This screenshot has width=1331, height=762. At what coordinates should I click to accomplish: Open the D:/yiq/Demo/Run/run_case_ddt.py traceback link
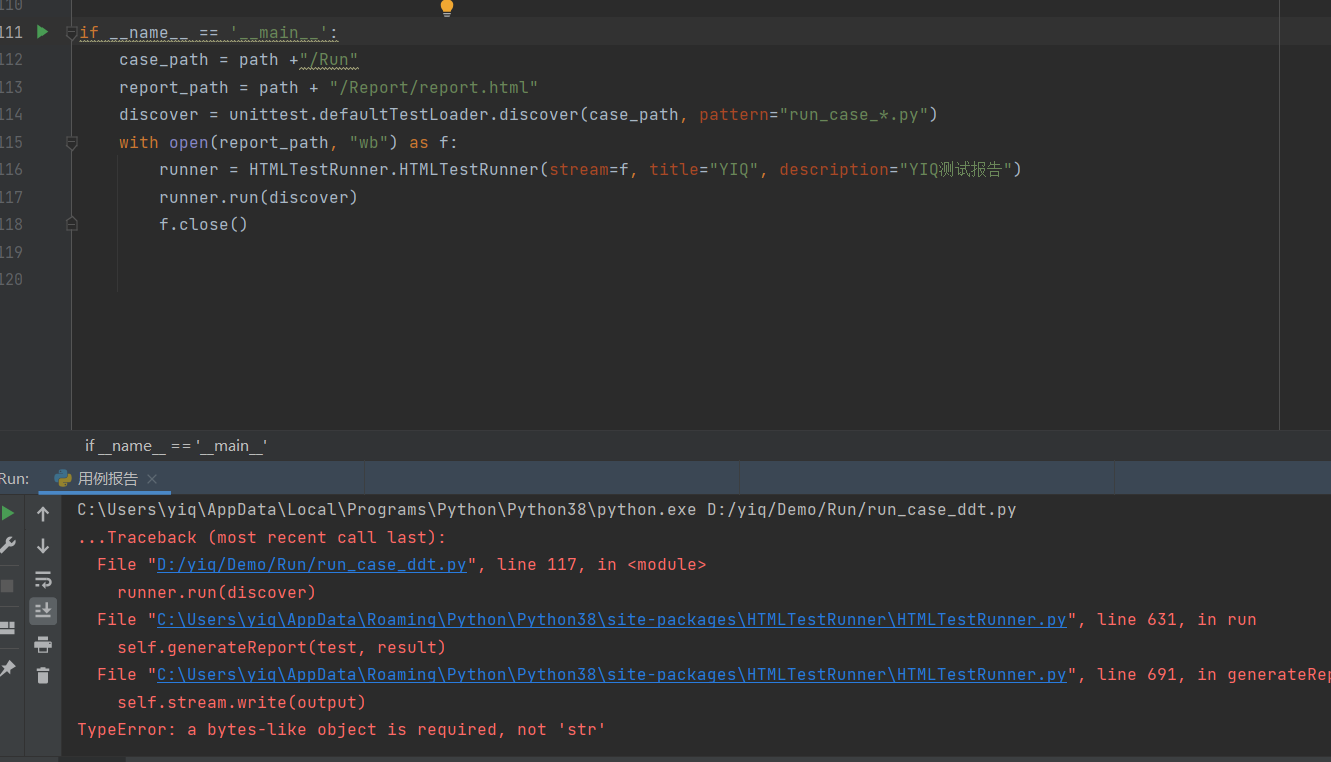pyautogui.click(x=312, y=565)
